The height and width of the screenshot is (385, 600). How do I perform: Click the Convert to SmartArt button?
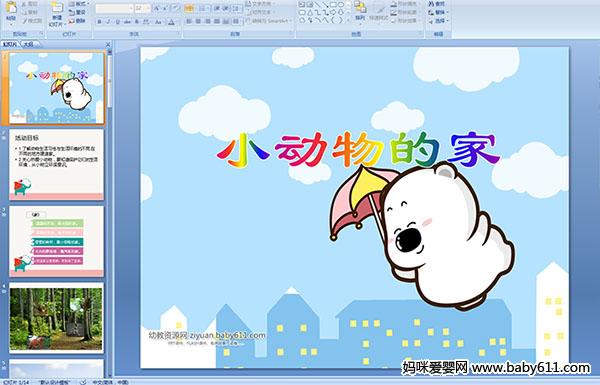[x=268, y=21]
